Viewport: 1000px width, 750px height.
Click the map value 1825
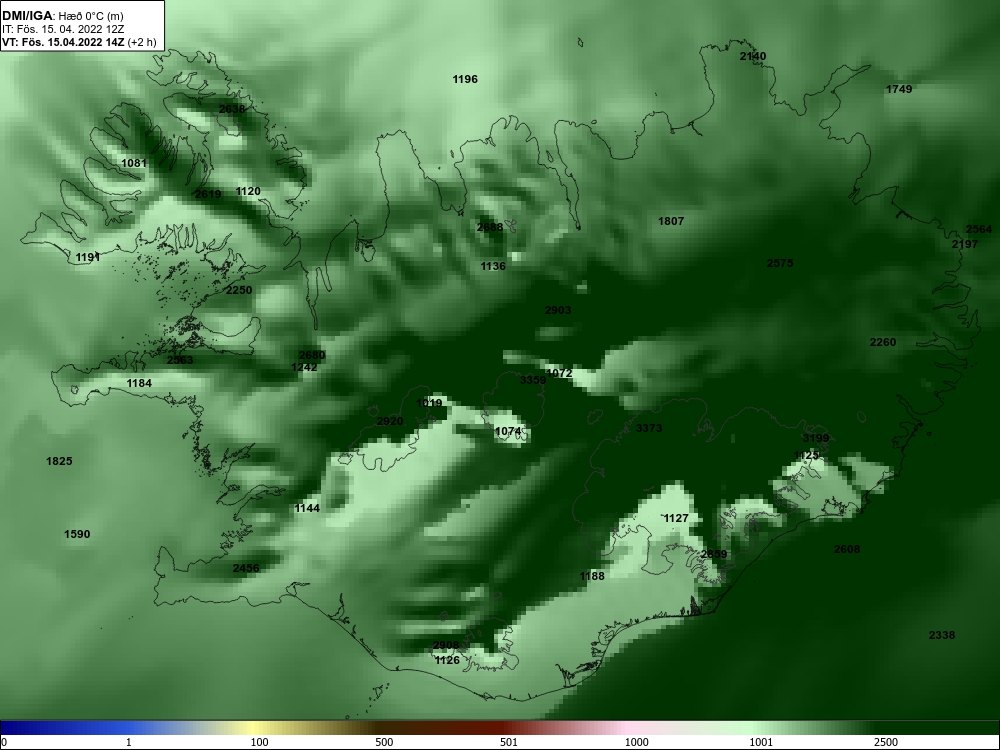59,461
